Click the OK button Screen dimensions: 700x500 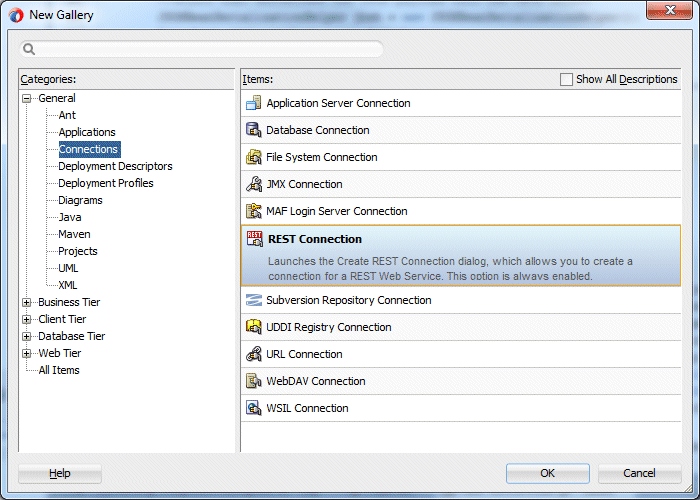(547, 473)
